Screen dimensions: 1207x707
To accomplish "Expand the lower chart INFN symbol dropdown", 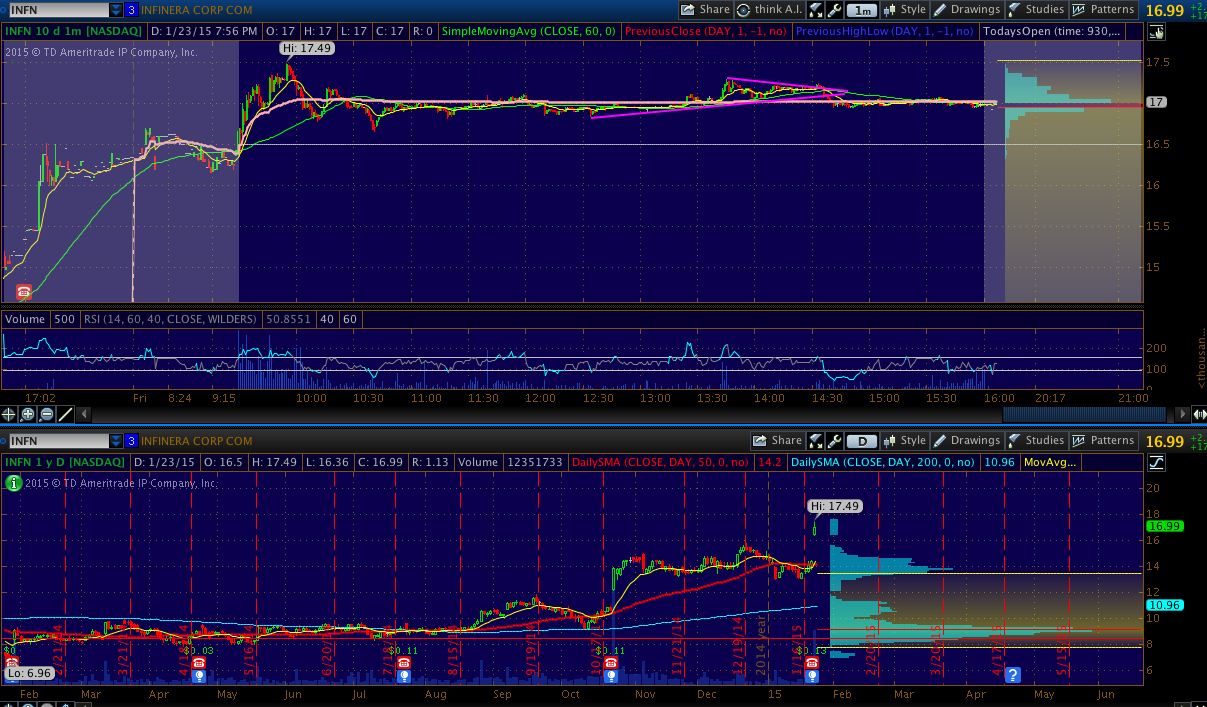I will pos(116,441).
